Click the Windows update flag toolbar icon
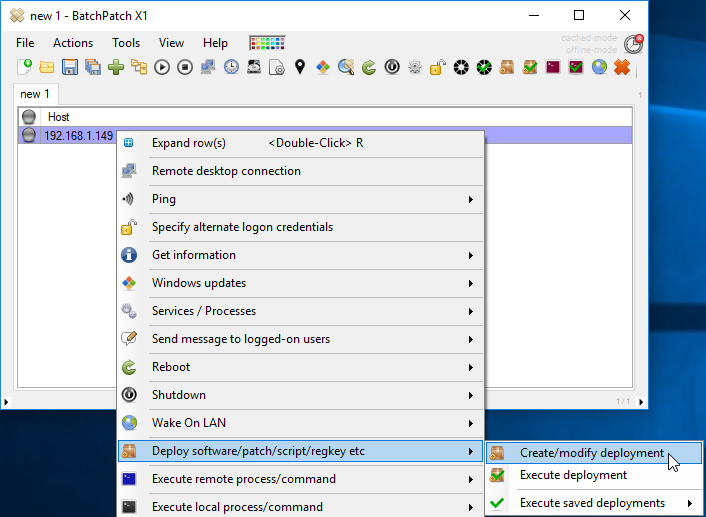Image resolution: width=706 pixels, height=517 pixels. click(x=323, y=67)
